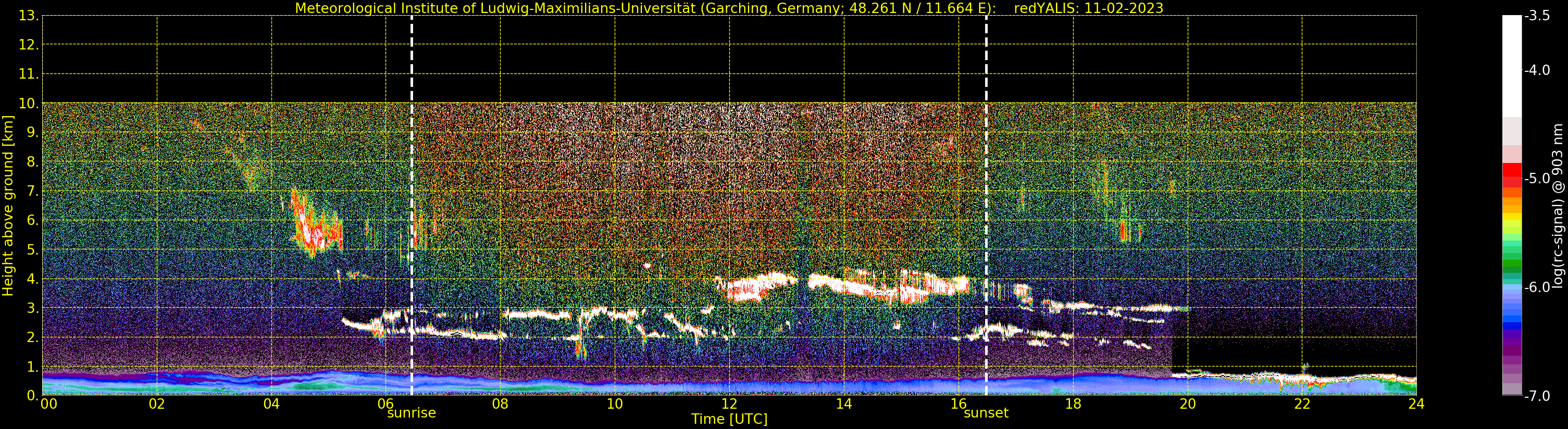This screenshot has width=1568, height=429.
Task: Click the '3.' height tick label
Action: 32,308
